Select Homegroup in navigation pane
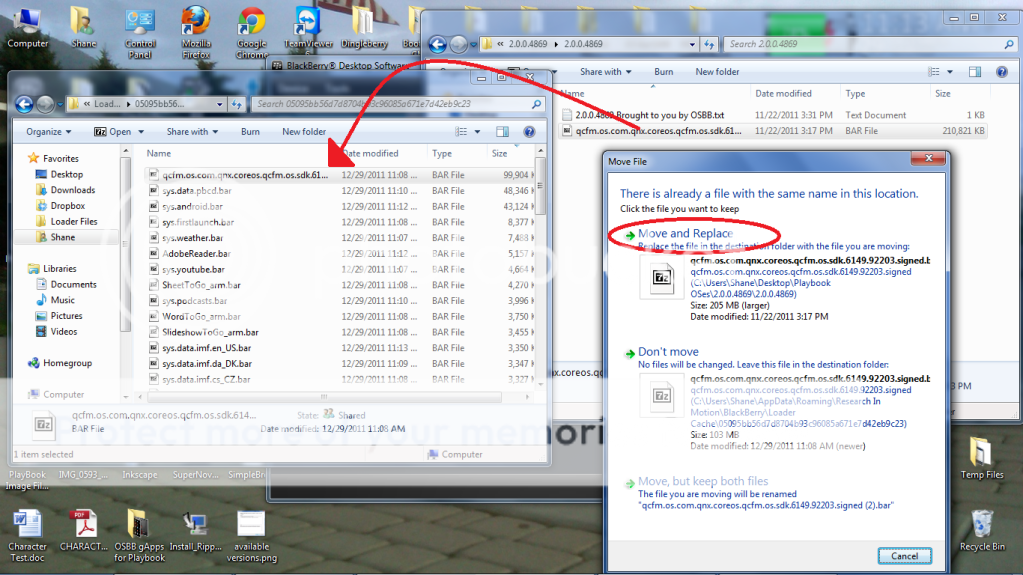The image size is (1023, 575). click(67, 363)
